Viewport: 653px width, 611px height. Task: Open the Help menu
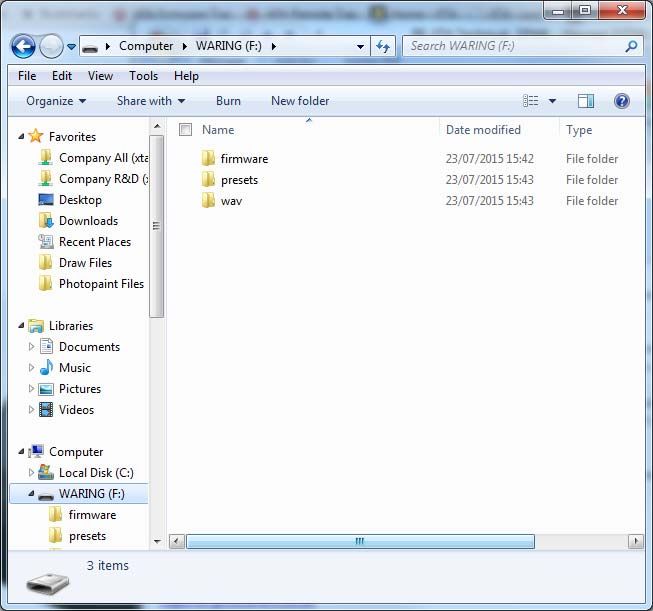(x=186, y=76)
